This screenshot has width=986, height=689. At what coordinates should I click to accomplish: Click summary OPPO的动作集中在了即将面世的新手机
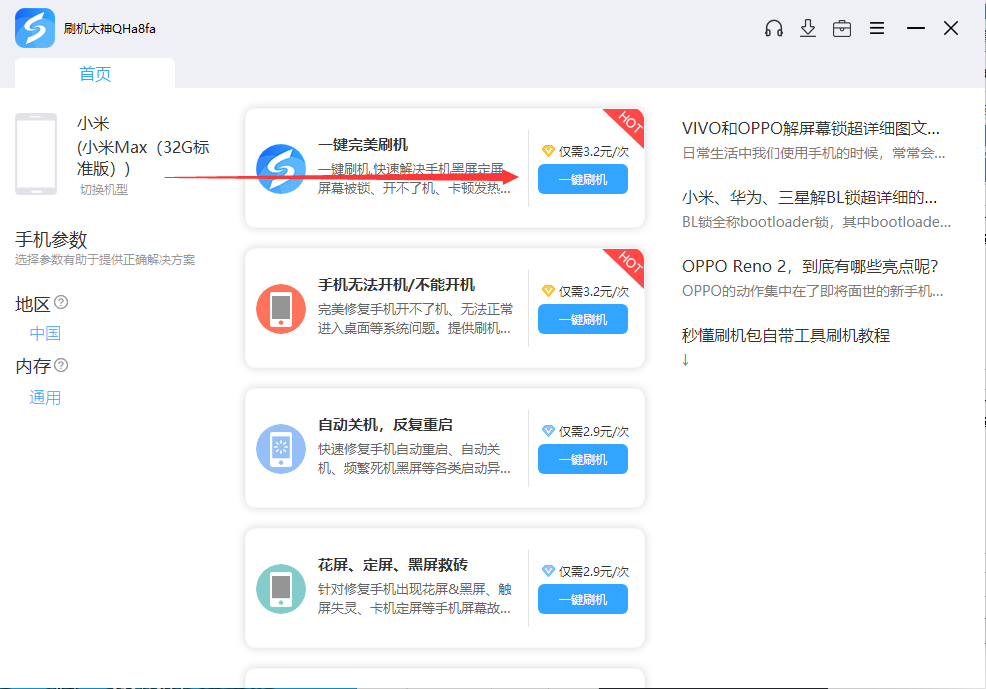812,291
